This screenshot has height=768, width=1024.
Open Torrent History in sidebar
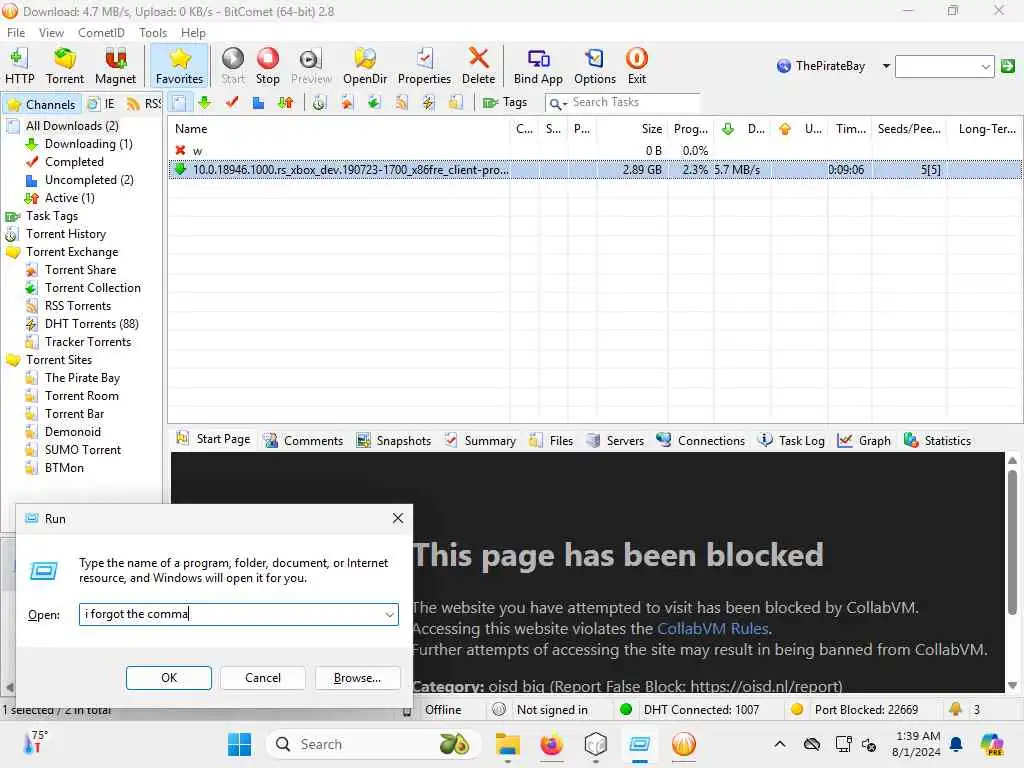(x=65, y=234)
